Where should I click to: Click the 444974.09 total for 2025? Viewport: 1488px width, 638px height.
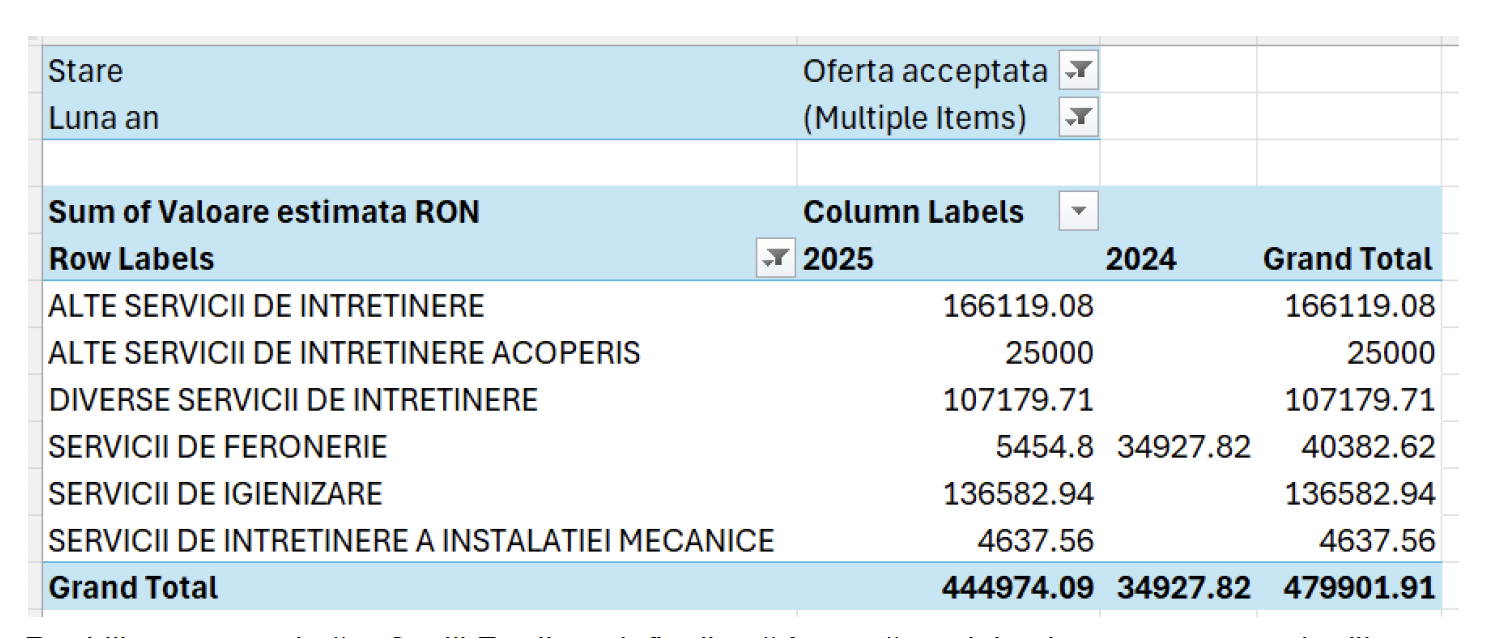[1017, 587]
